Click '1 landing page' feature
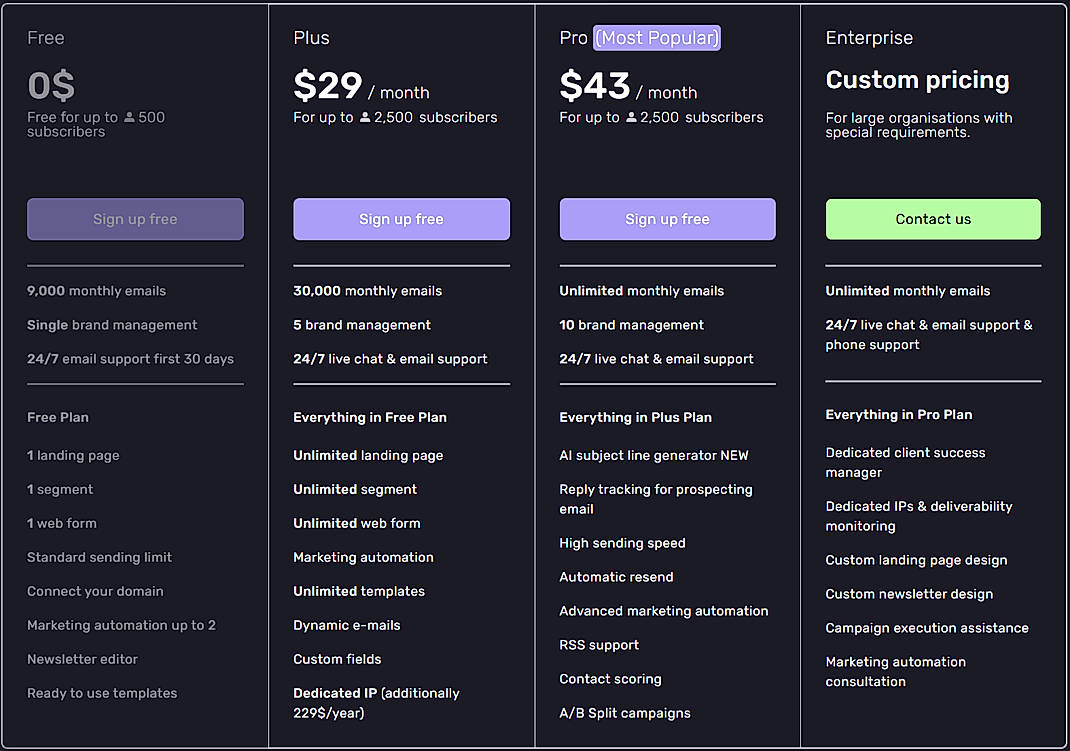Screen dimensions: 1070x751 (x=73, y=456)
